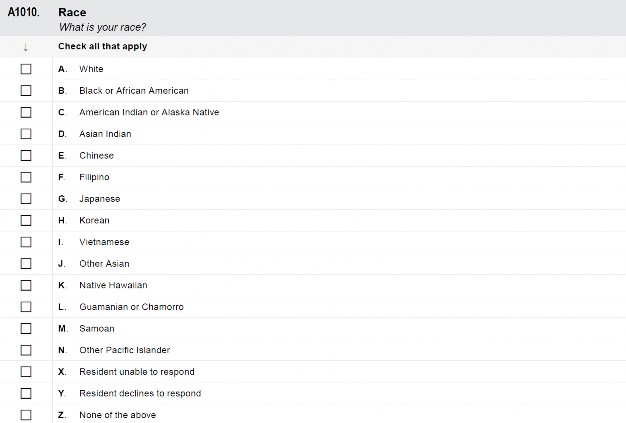Check the Guamanian or Chamorro checkbox

tap(26, 306)
